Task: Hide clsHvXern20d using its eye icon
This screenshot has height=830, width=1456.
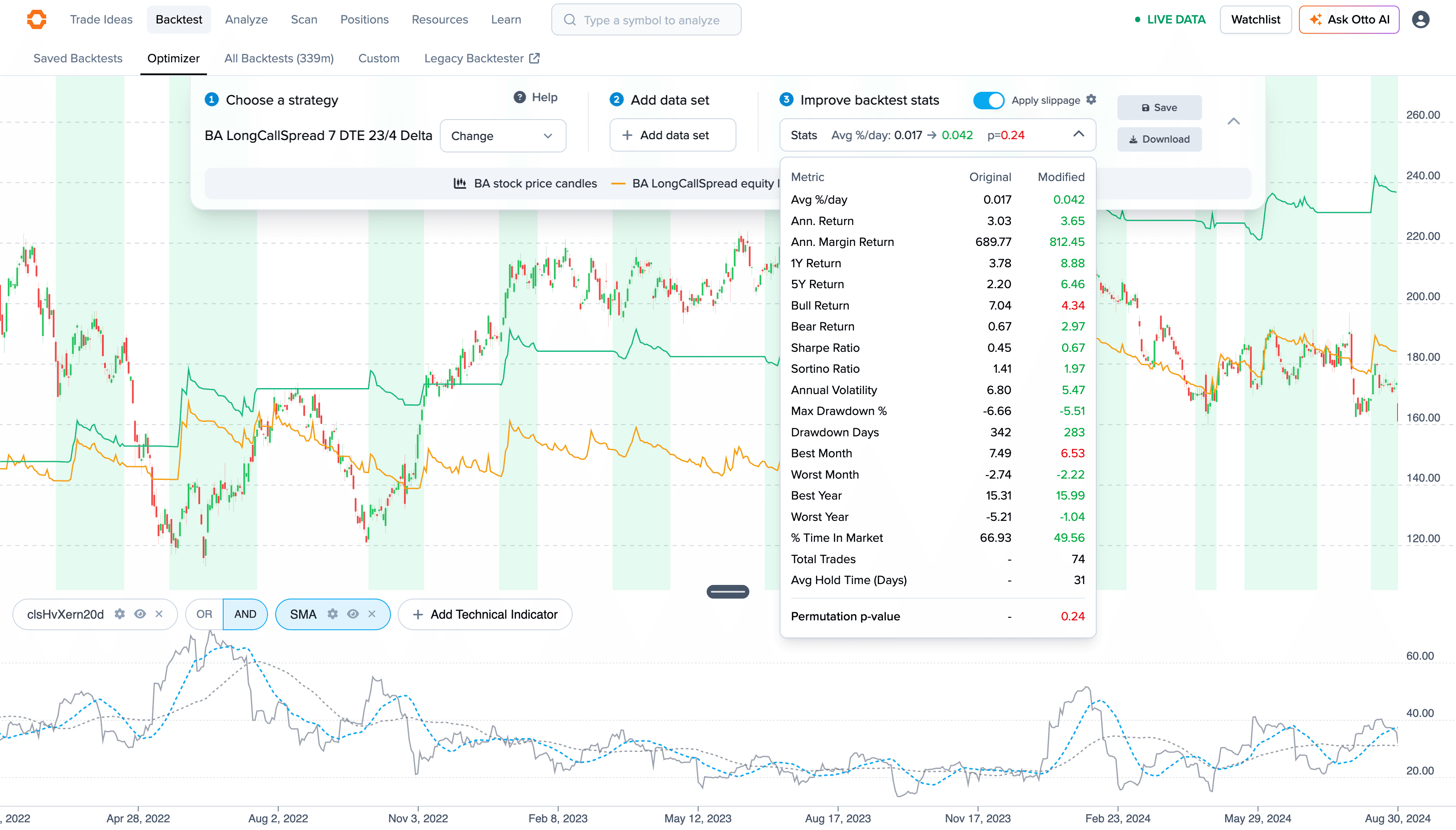Action: [140, 614]
